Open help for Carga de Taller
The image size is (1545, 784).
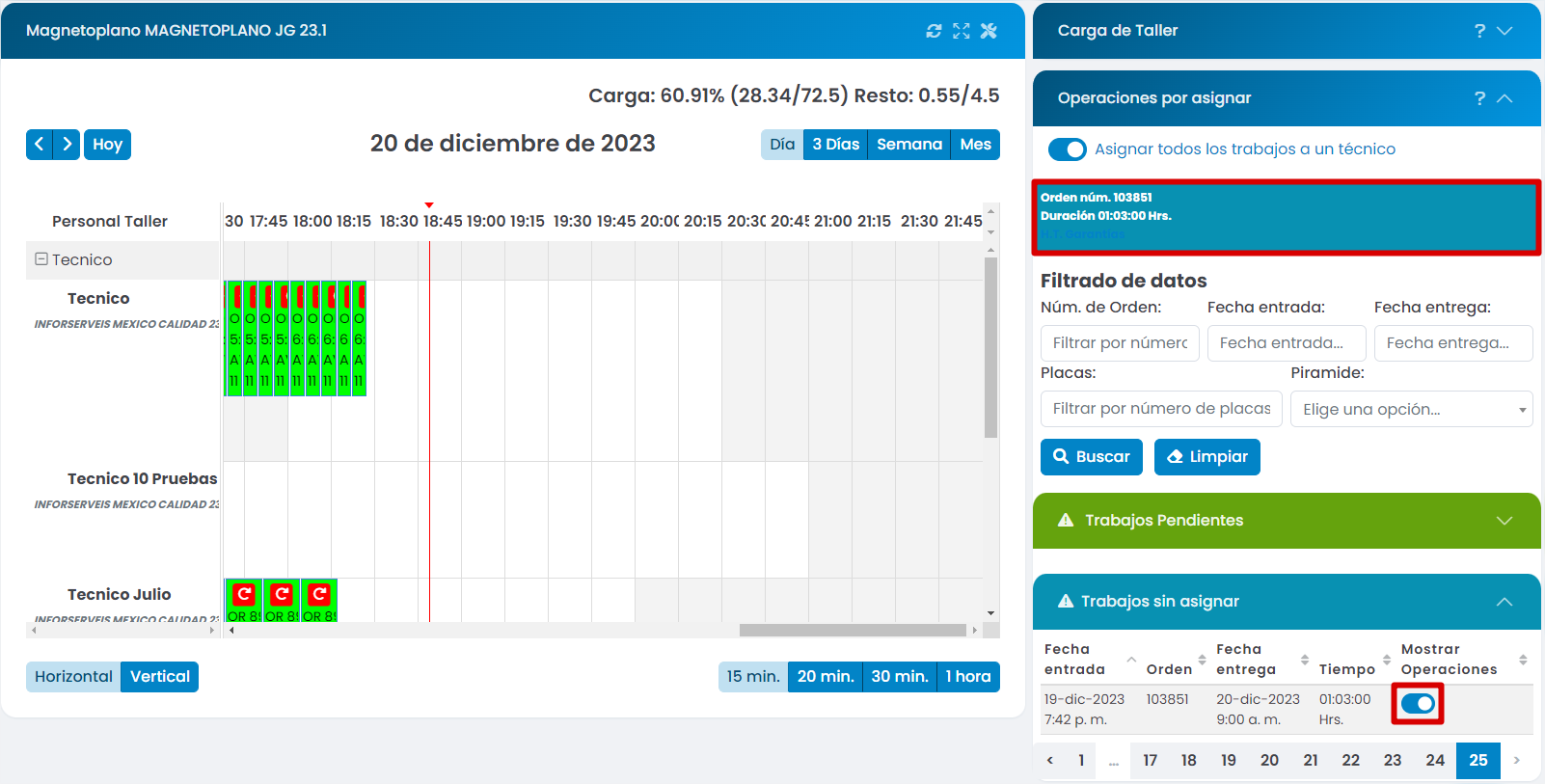pos(1479,31)
